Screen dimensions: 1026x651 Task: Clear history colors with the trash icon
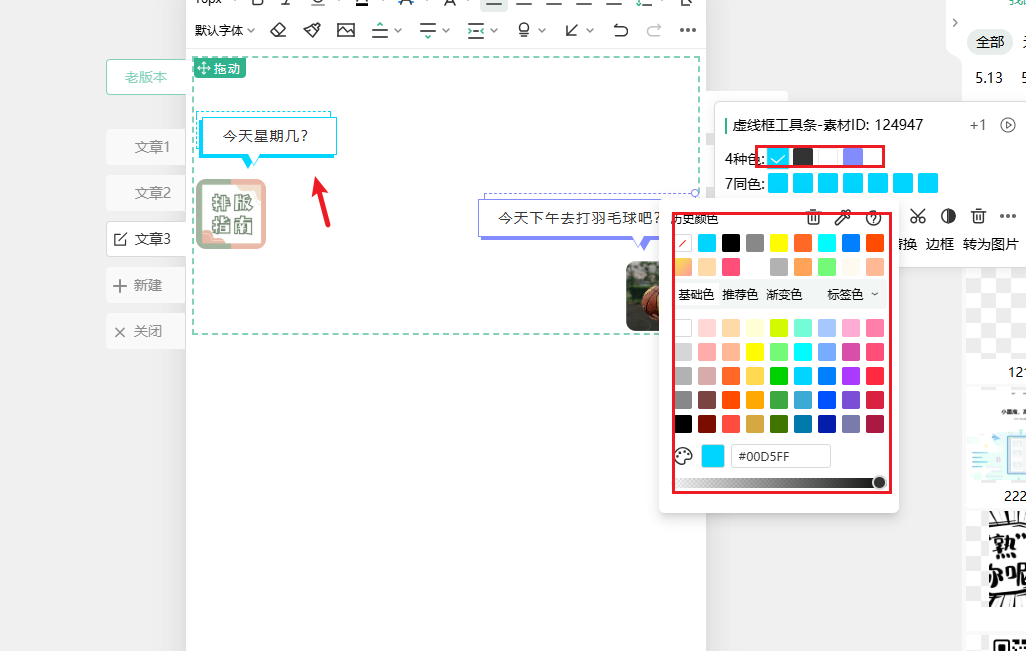pos(814,217)
